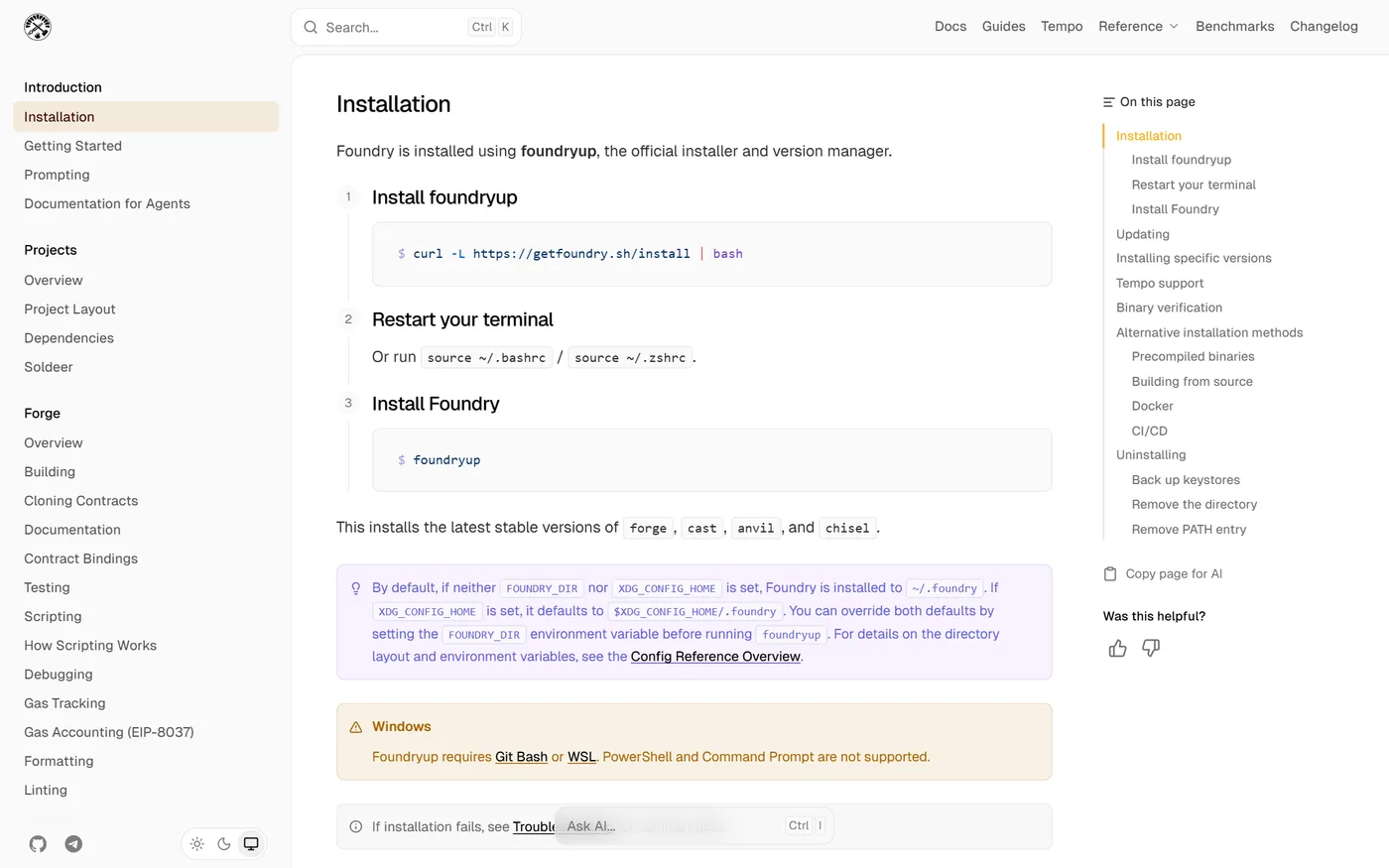Screen dimensions: 1389x868
Task: Jump to Remove the directory entry
Action: (1195, 504)
